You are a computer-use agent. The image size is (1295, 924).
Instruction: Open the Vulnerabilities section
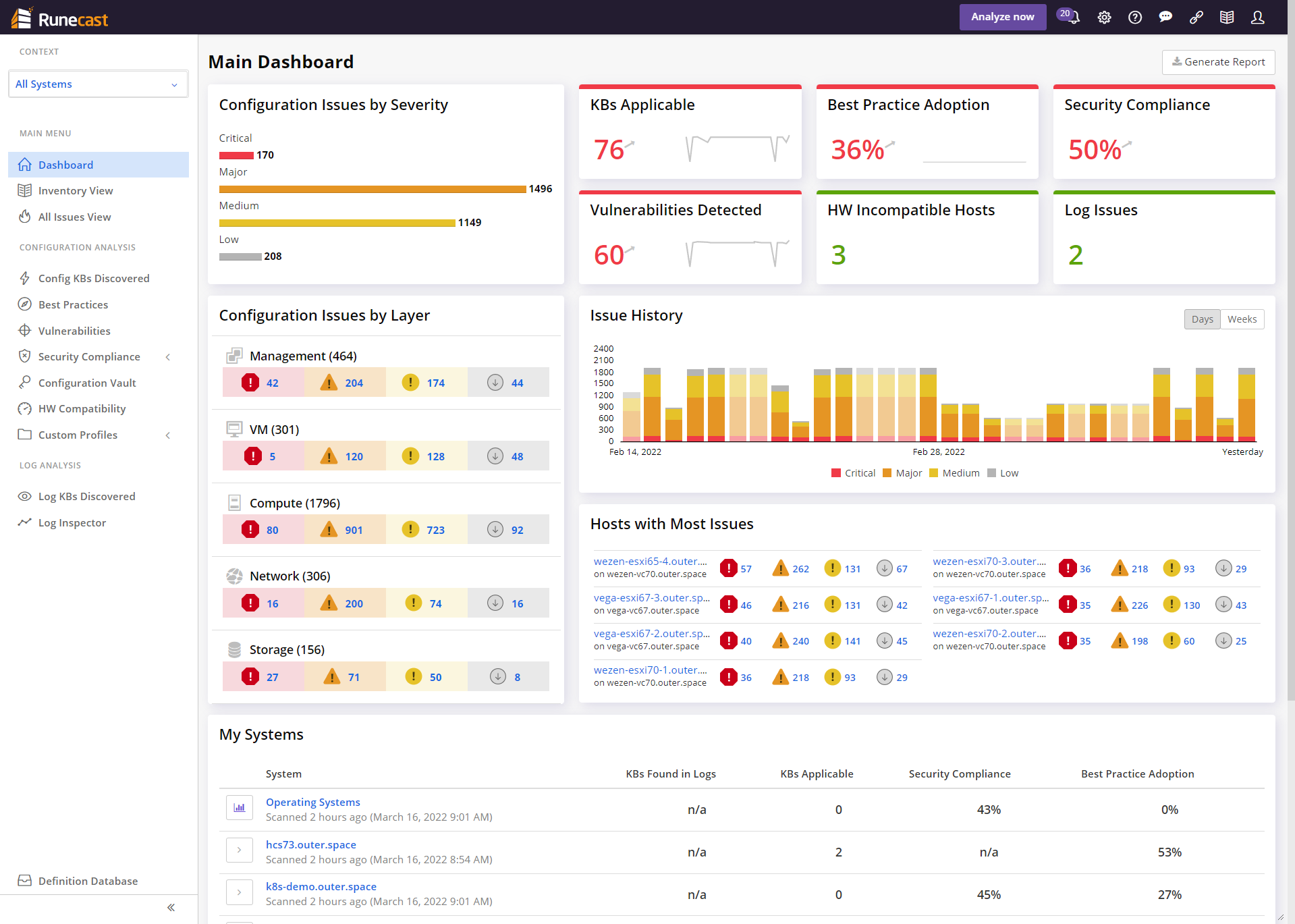tap(74, 331)
